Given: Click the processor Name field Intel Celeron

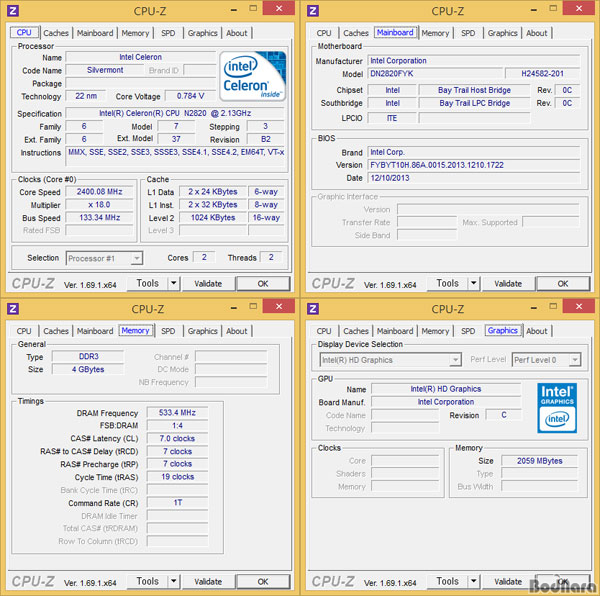Looking at the screenshot, I should [x=140, y=57].
